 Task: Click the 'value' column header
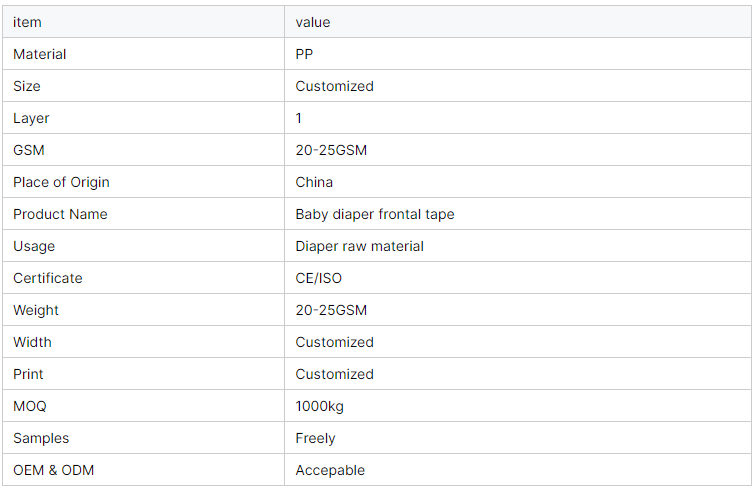coord(312,22)
